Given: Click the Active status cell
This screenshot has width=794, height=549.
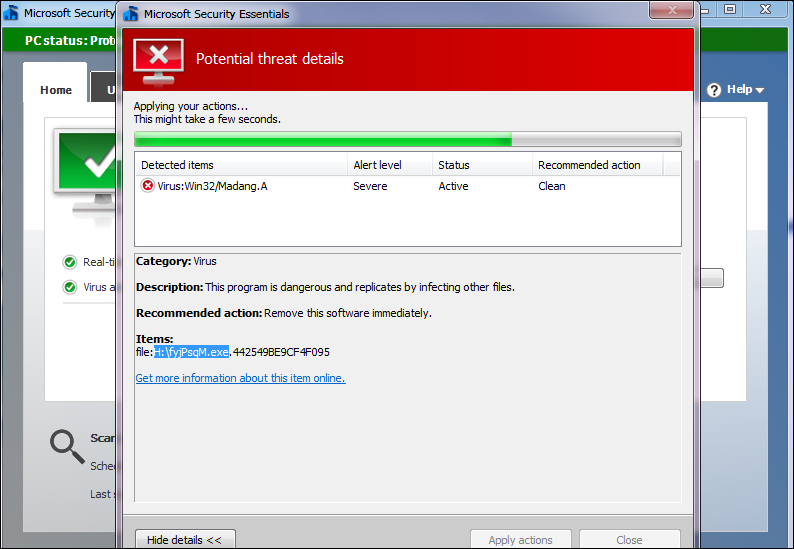Looking at the screenshot, I should coord(453,186).
